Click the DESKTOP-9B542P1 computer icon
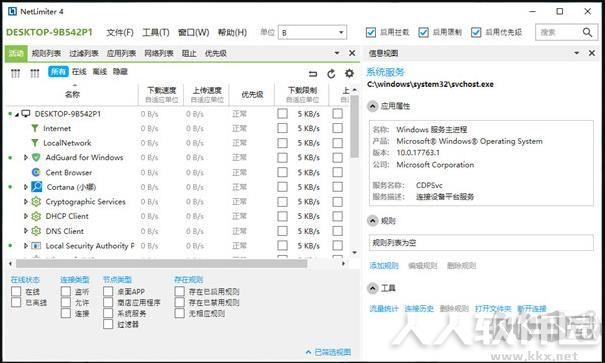Viewport: 605px width, 363px height. [26, 113]
